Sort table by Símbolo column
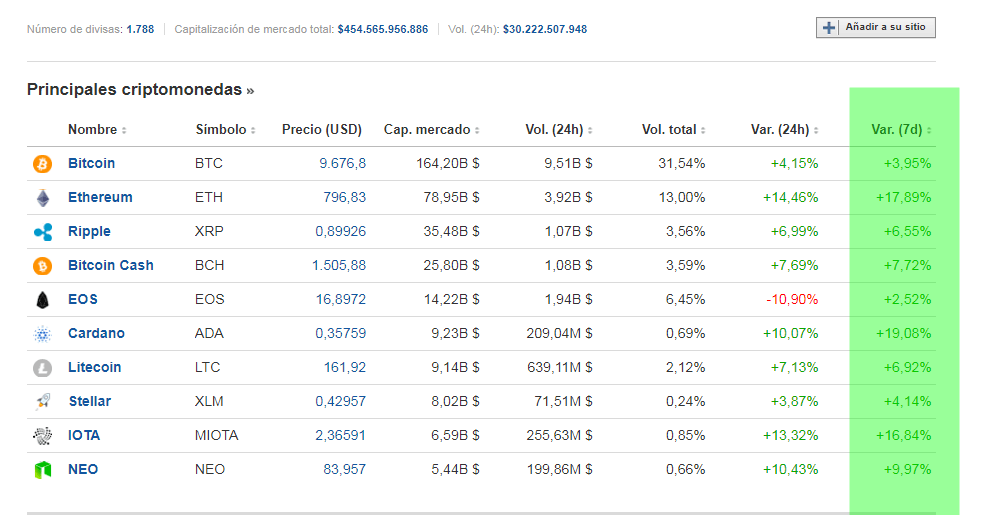Image resolution: width=1004 pixels, height=515 pixels. click(x=225, y=130)
